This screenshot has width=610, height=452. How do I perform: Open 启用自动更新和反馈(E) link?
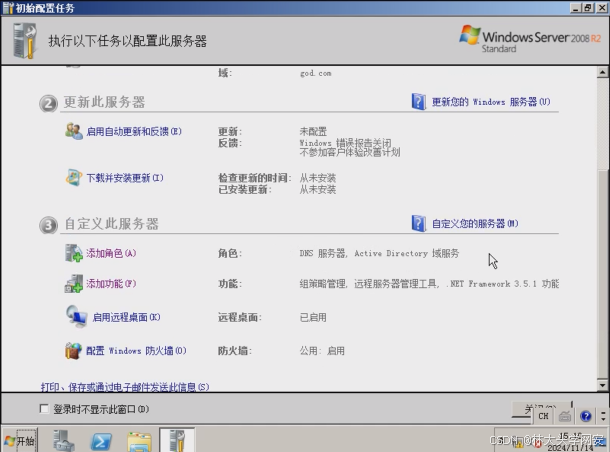point(134,131)
